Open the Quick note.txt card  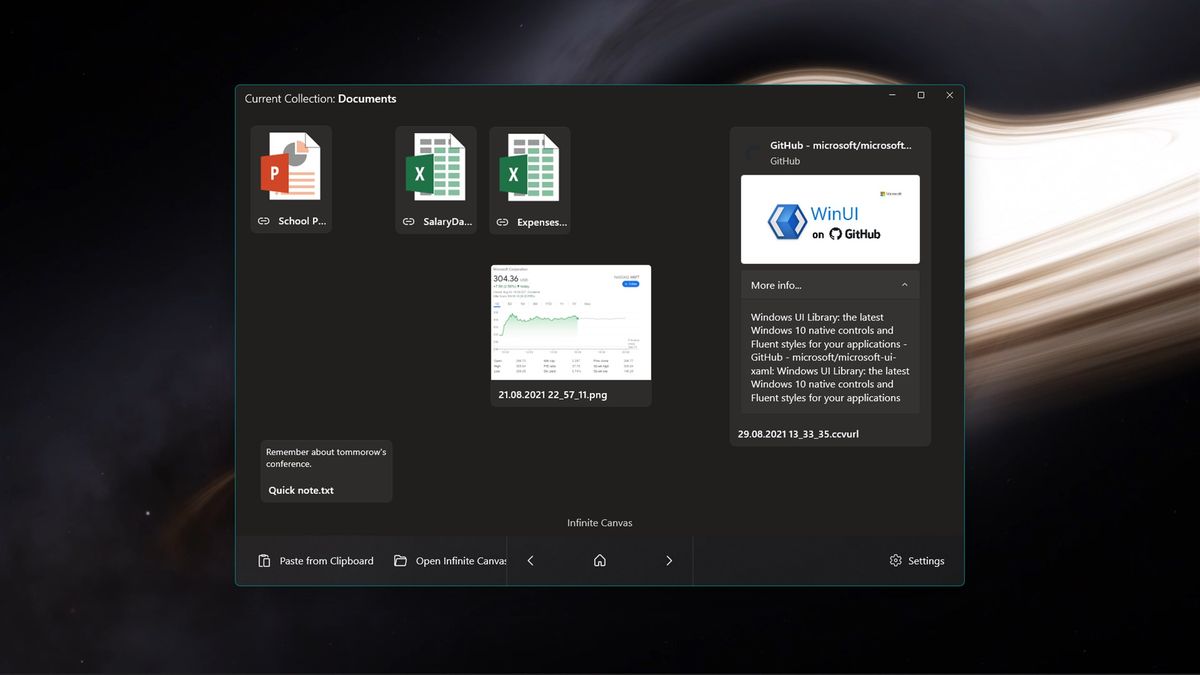tap(326, 470)
